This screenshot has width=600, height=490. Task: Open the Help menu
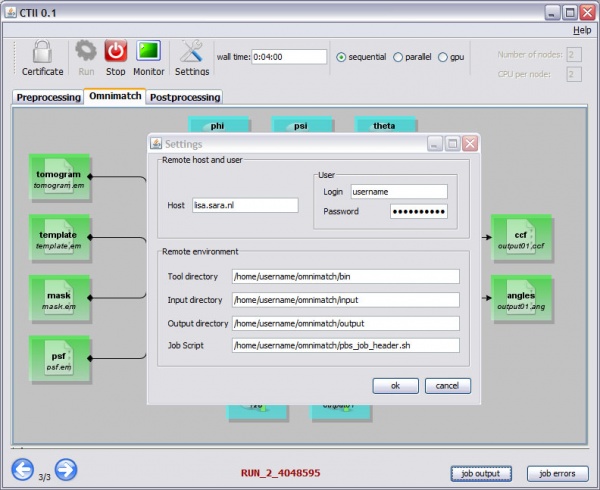581,31
